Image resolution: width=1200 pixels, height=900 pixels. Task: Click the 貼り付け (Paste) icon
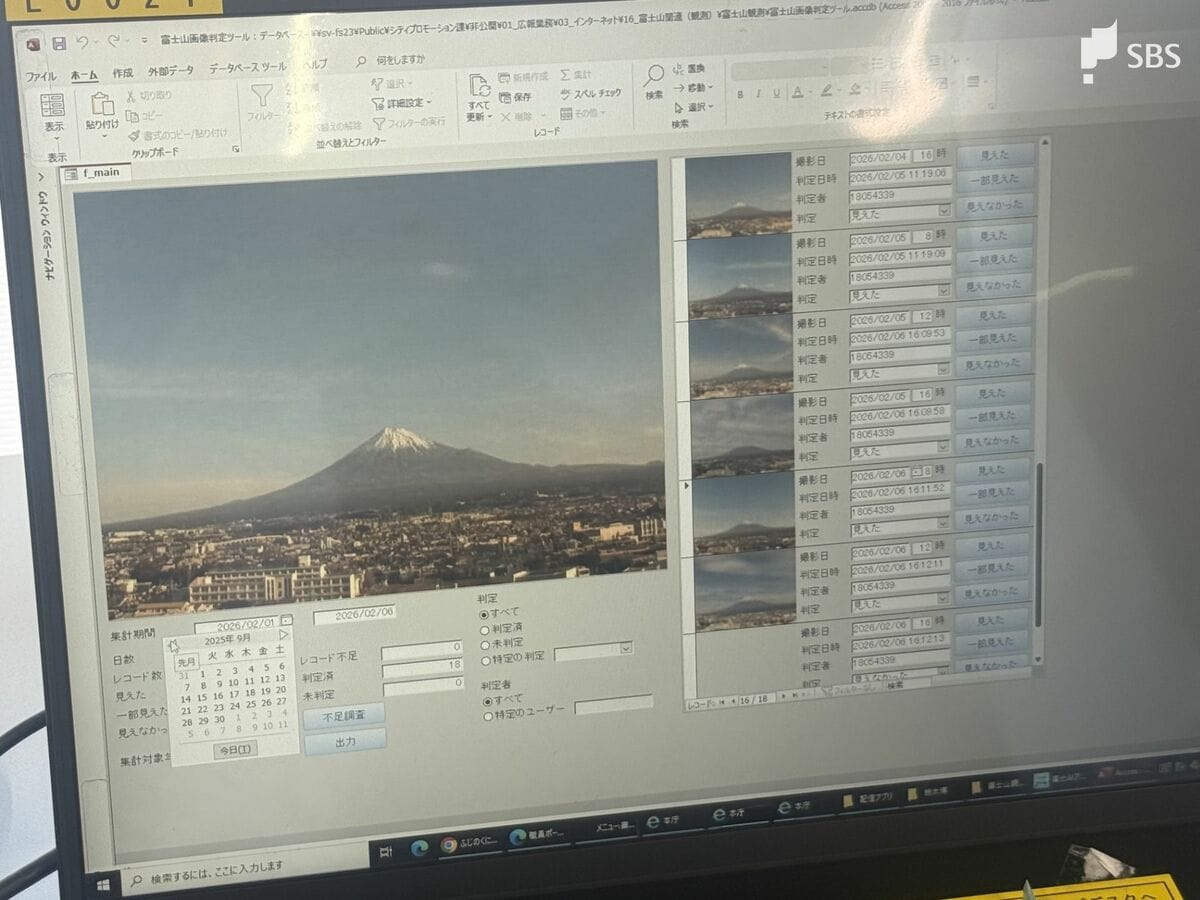[x=102, y=104]
